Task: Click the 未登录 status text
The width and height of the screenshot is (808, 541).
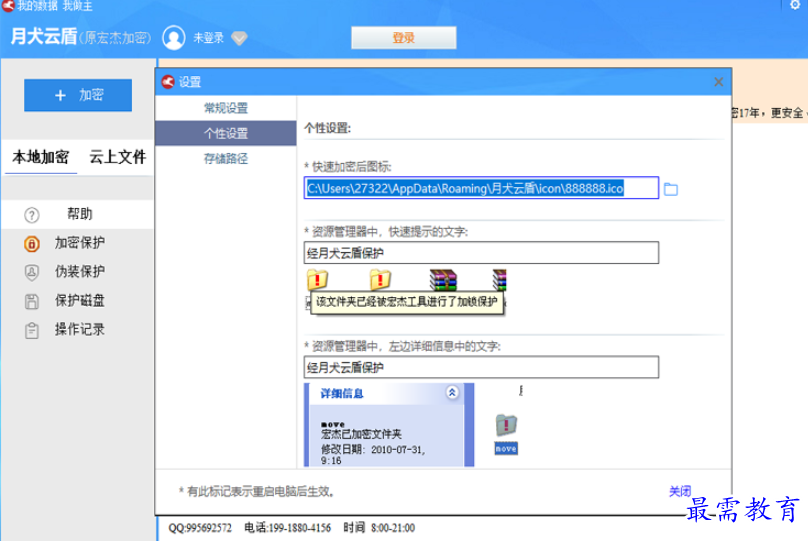Action: (x=208, y=38)
